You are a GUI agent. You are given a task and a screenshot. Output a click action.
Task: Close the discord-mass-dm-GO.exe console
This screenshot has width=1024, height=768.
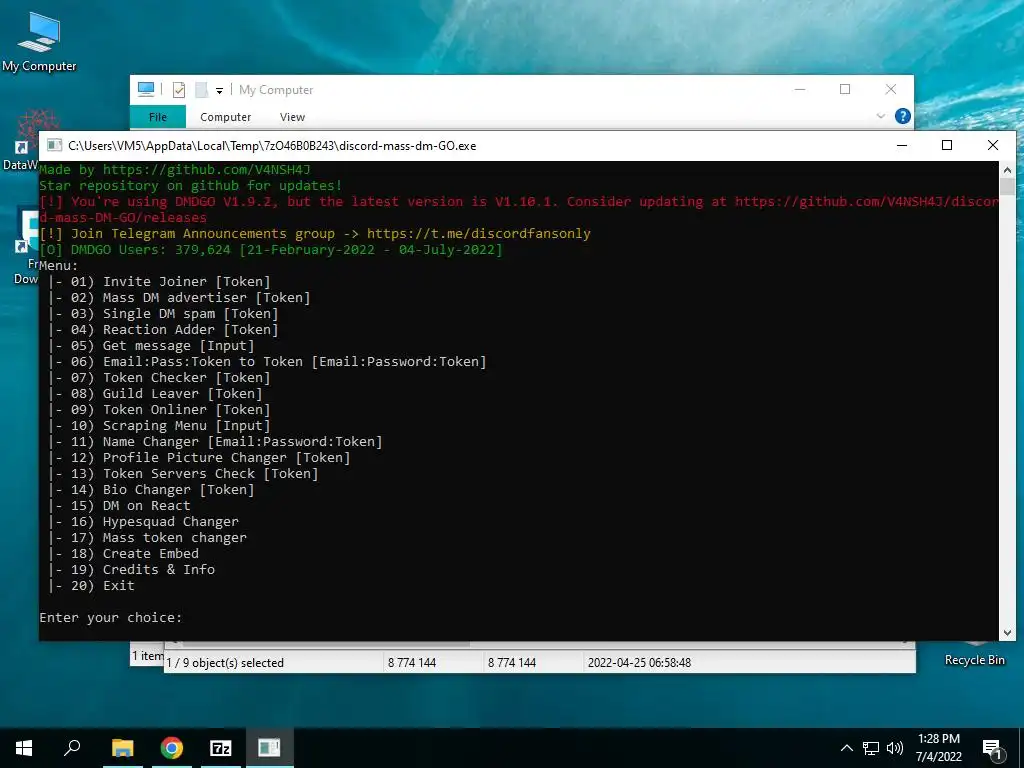coord(993,145)
